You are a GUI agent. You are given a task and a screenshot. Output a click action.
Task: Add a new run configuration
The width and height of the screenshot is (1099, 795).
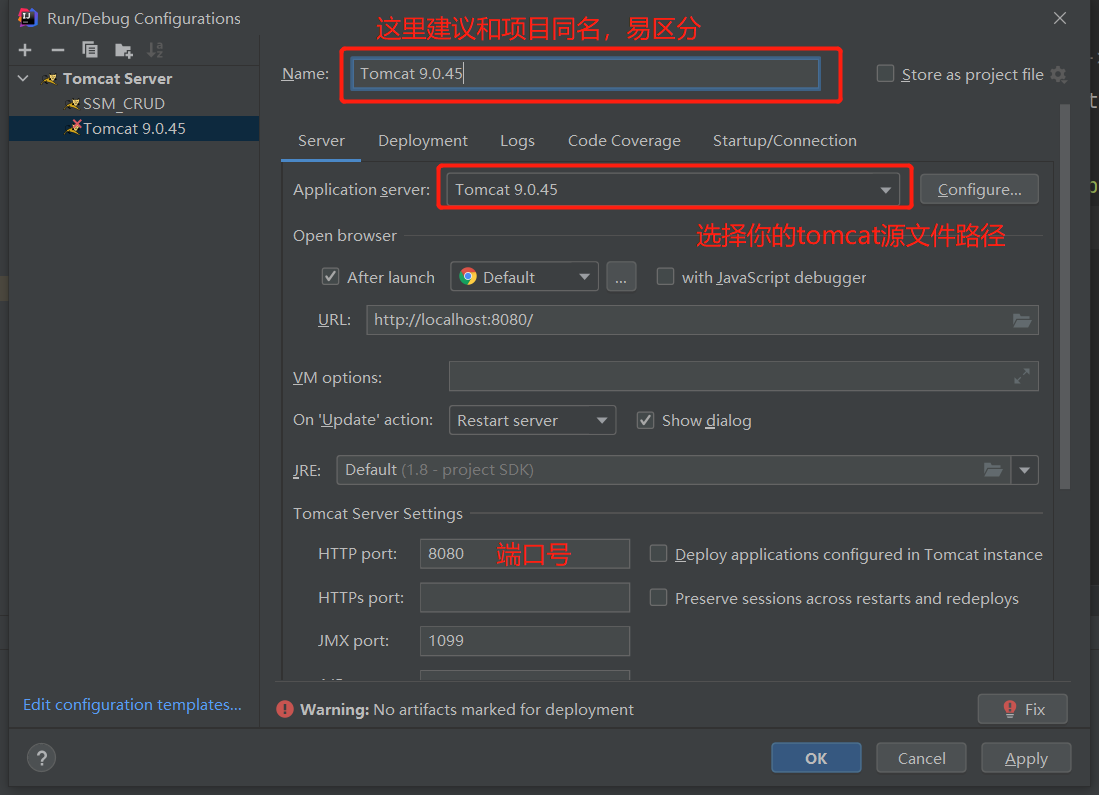pos(25,50)
